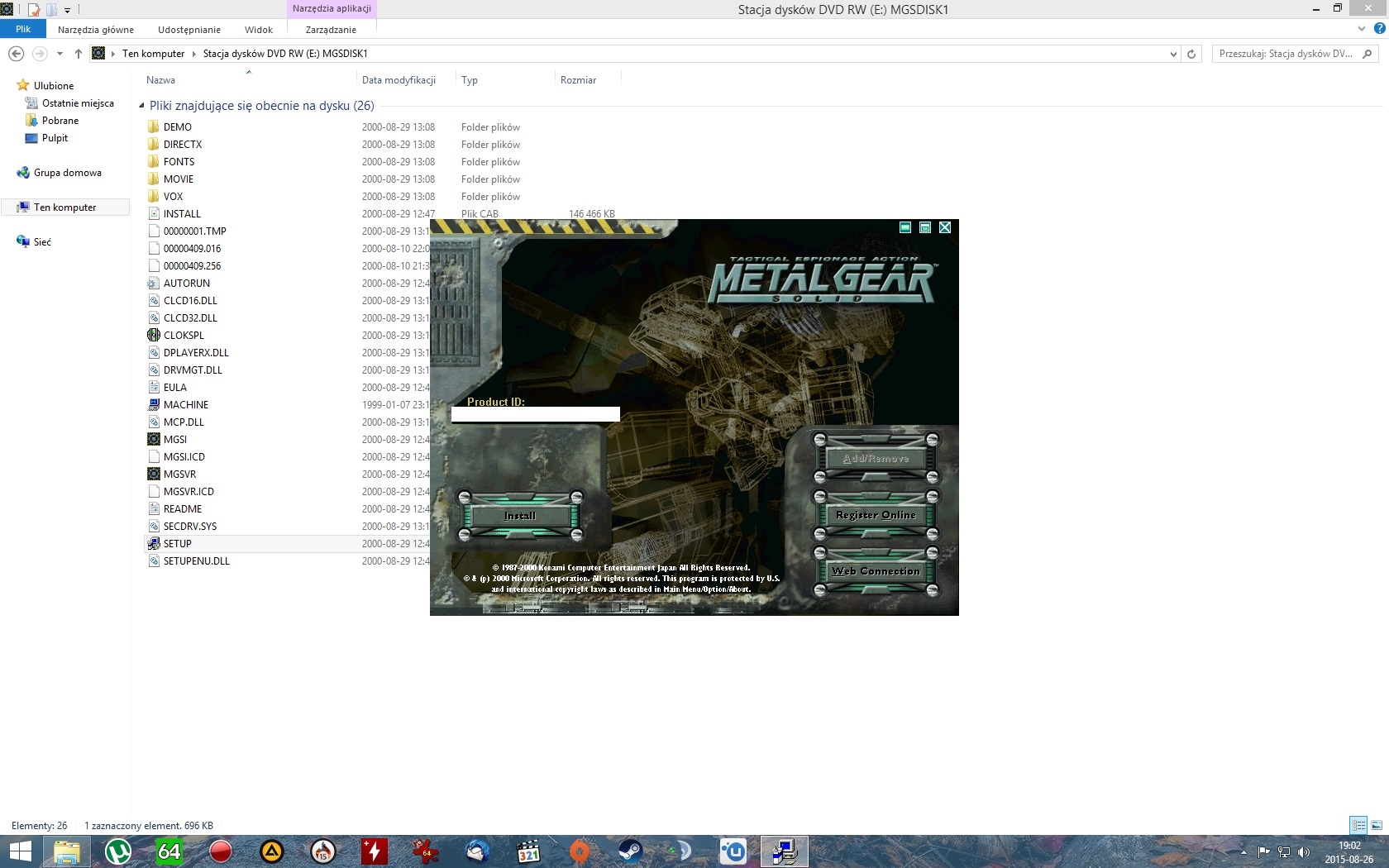Select the MGSI application icon

154,440
